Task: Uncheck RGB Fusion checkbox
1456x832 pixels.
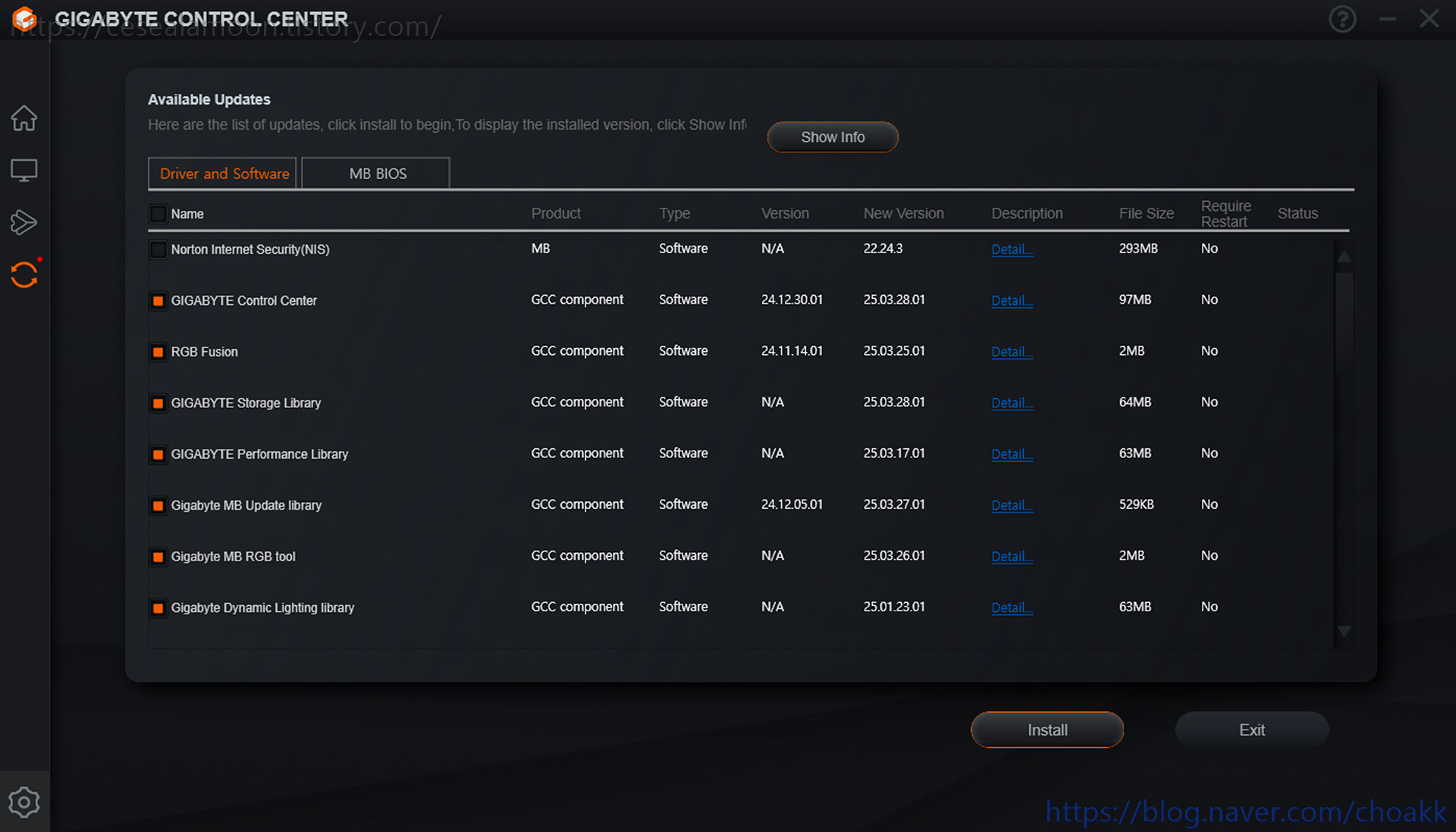Action: click(158, 352)
